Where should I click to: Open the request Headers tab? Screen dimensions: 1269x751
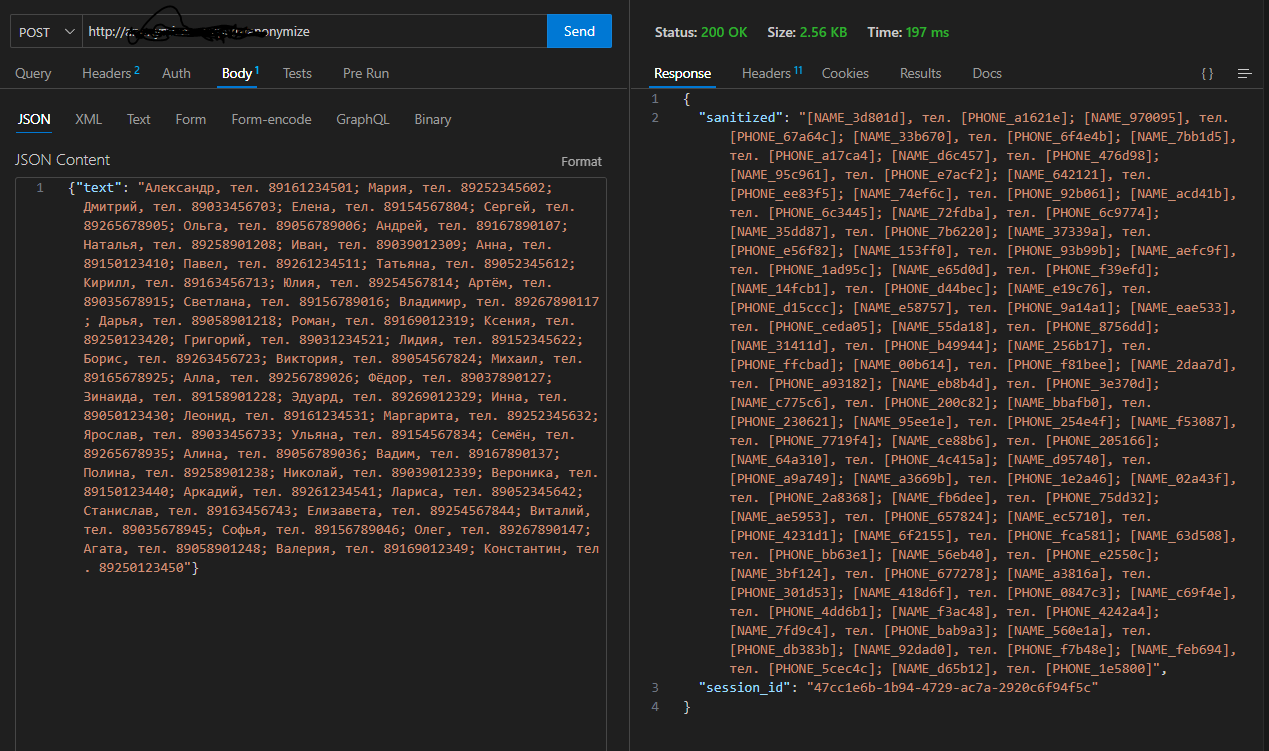107,73
